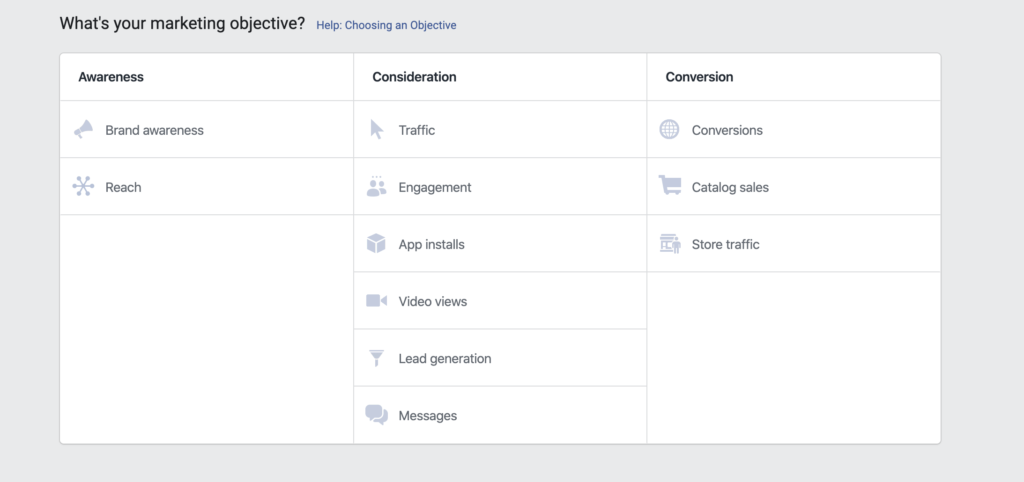Click the Store traffic storefront icon
Image resolution: width=1024 pixels, height=482 pixels.
(x=669, y=244)
